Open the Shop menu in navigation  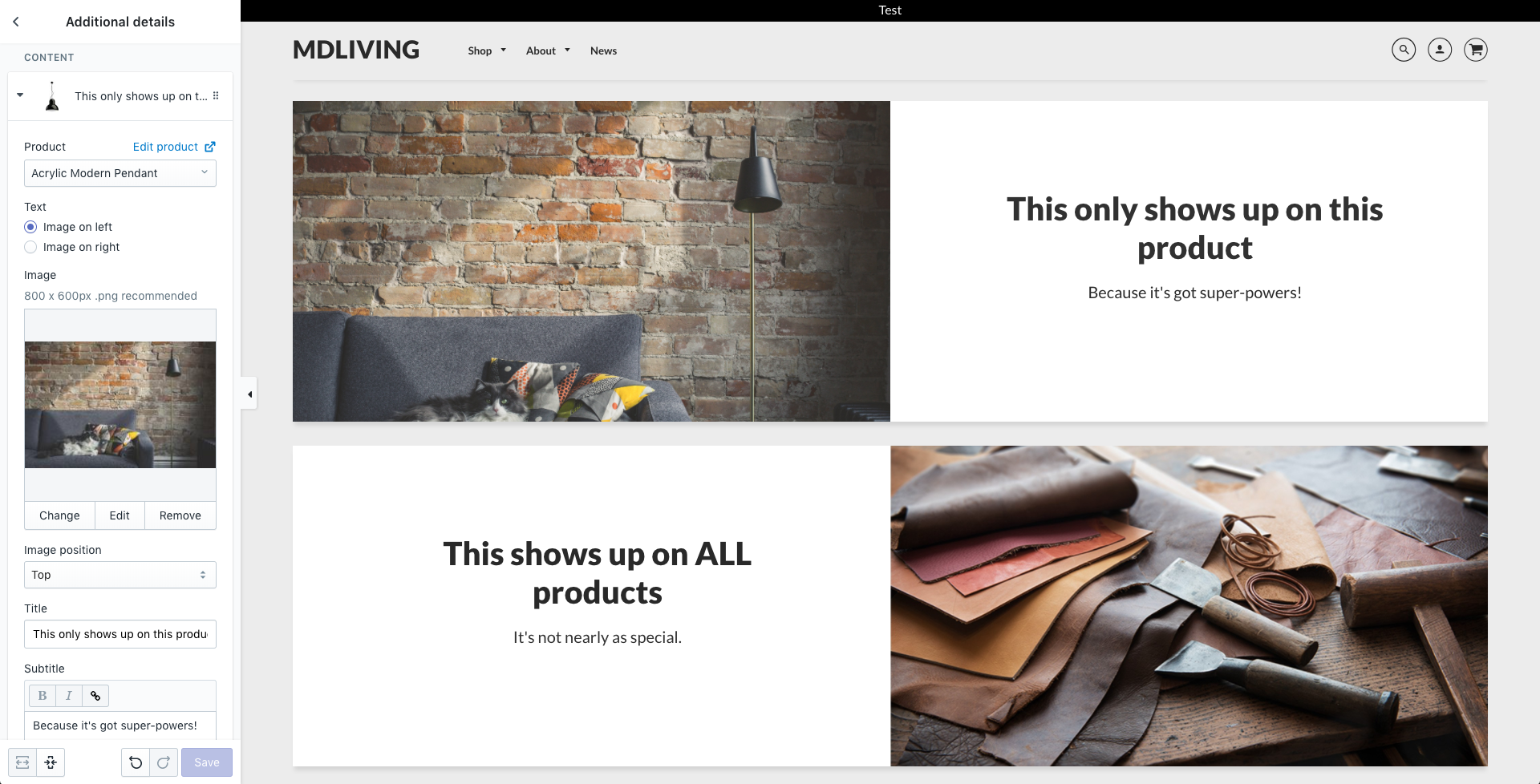[x=487, y=51]
